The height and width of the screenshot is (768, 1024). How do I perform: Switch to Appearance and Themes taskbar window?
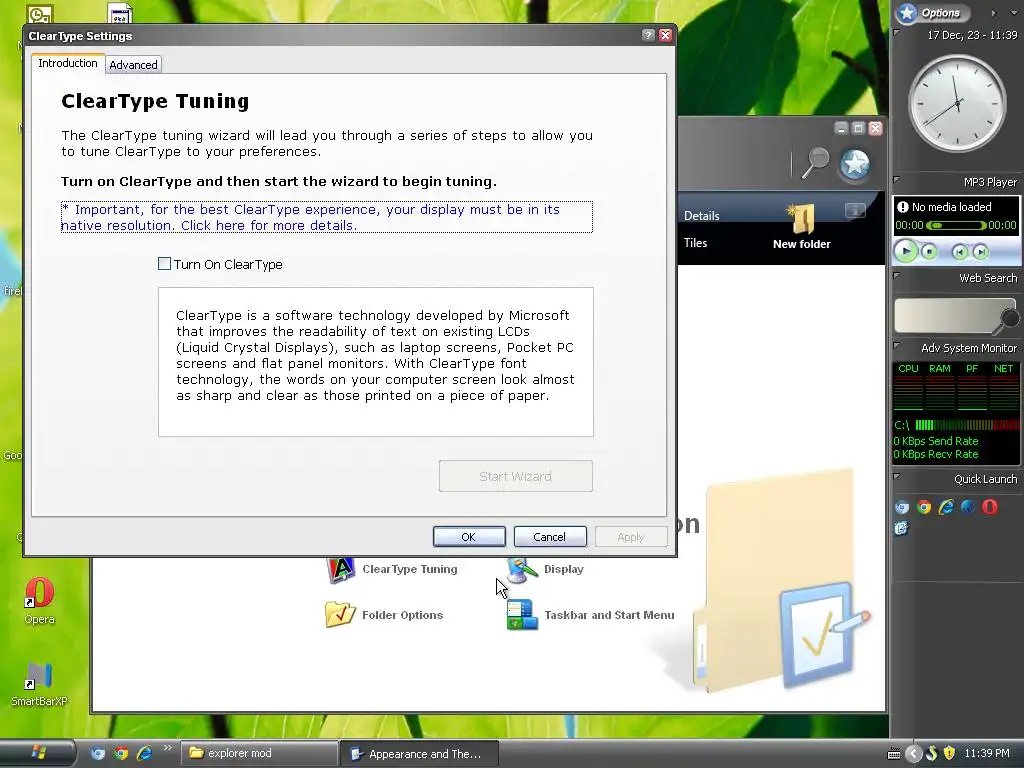(420, 754)
